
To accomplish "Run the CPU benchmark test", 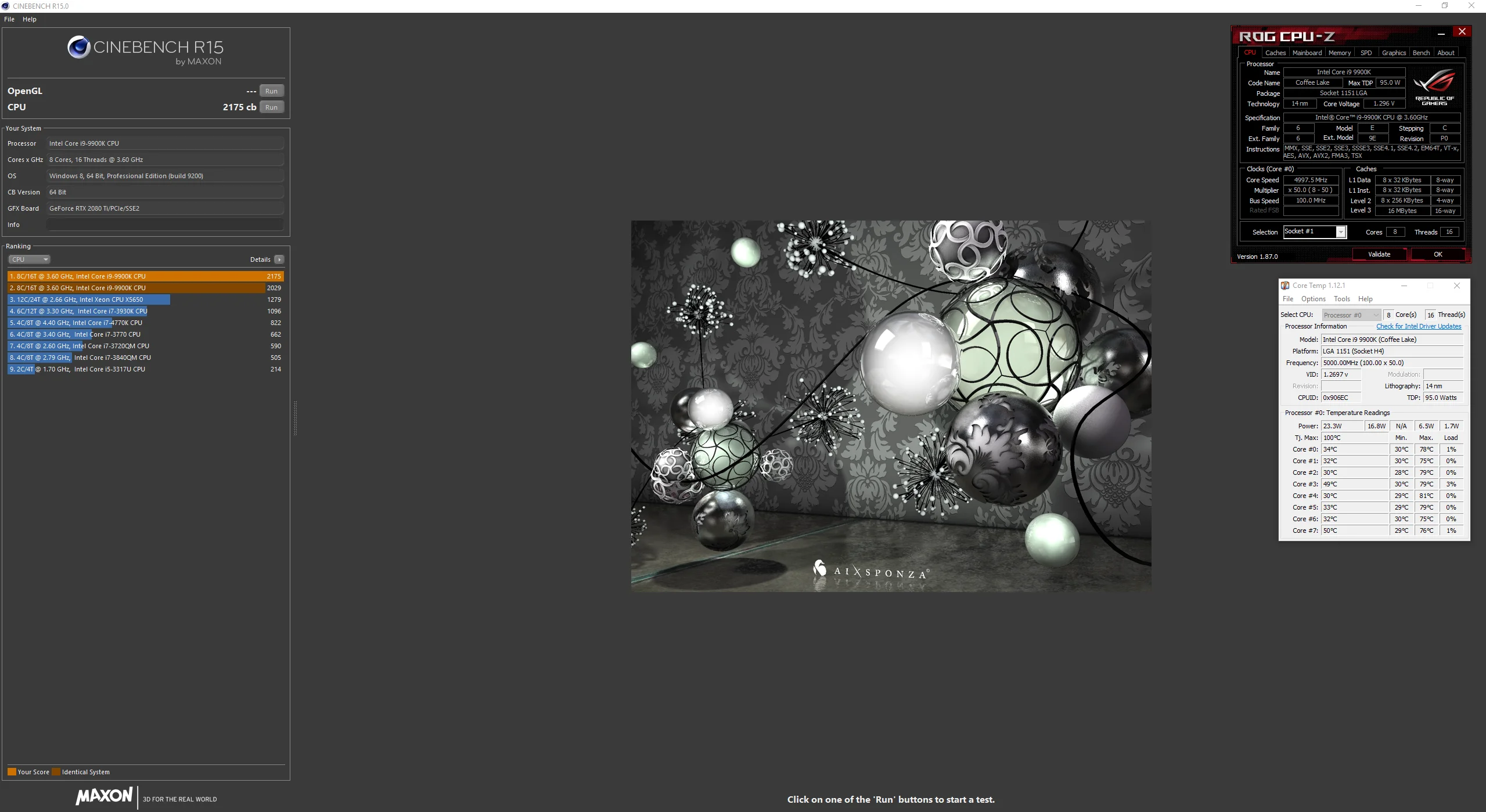I will coord(271,107).
